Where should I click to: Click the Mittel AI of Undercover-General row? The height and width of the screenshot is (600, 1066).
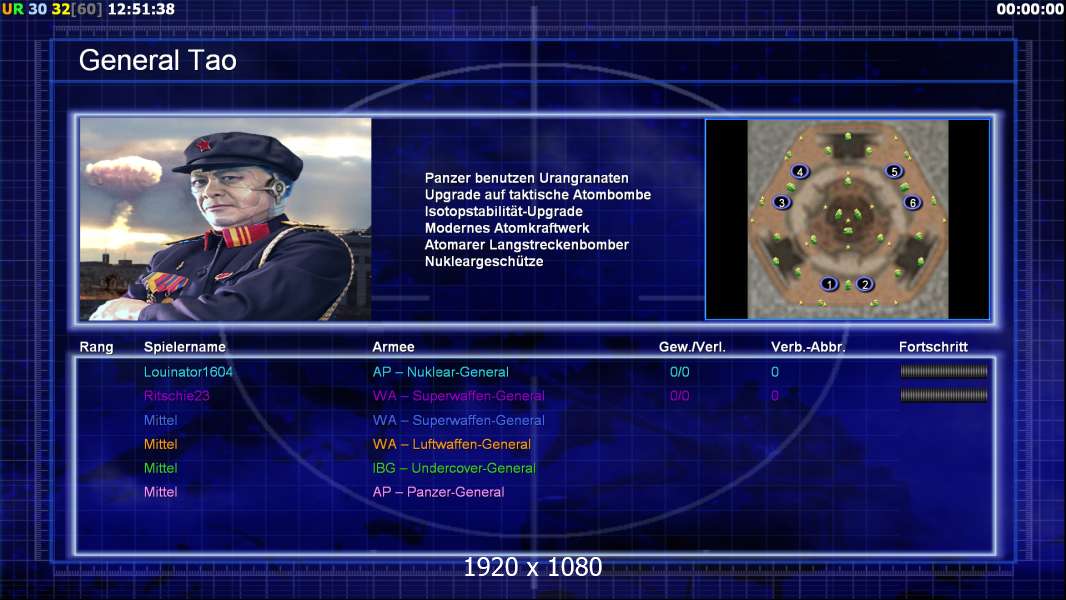160,467
